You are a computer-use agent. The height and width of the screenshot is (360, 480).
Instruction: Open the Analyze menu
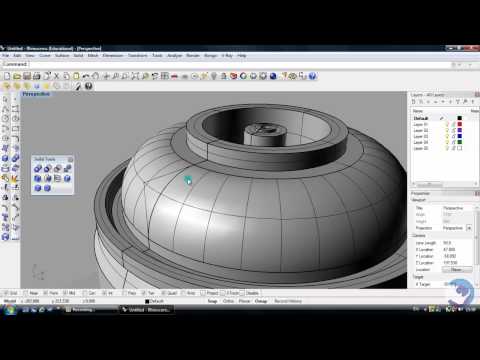coord(174,55)
